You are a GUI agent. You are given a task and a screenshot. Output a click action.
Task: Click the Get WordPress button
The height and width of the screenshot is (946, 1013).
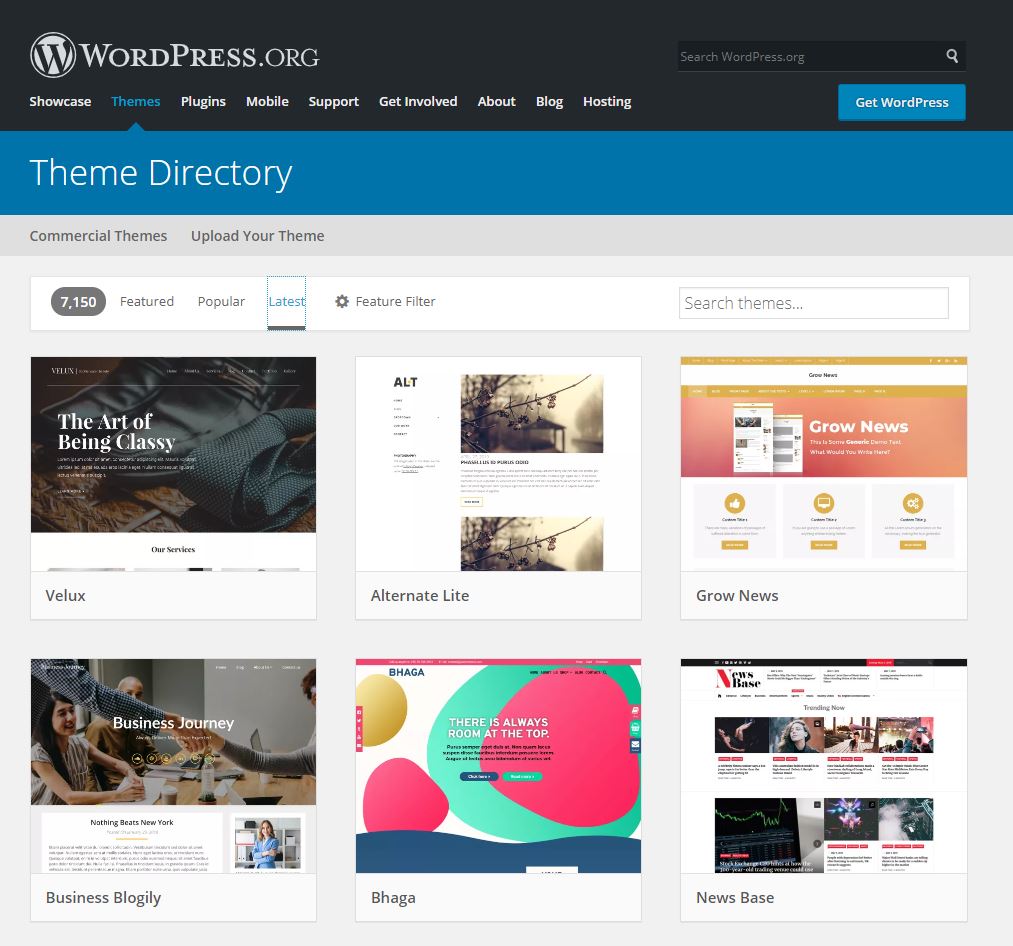click(x=902, y=102)
